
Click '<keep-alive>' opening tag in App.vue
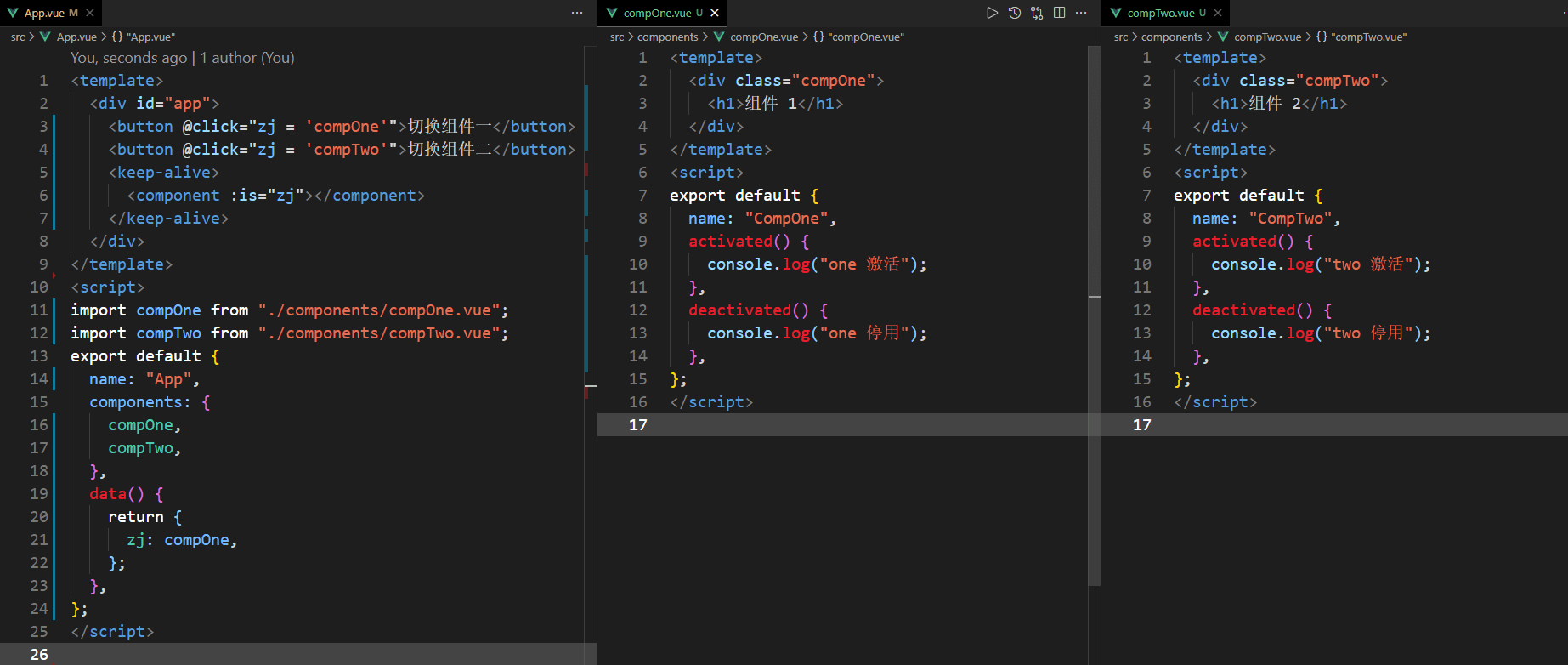[x=164, y=173]
